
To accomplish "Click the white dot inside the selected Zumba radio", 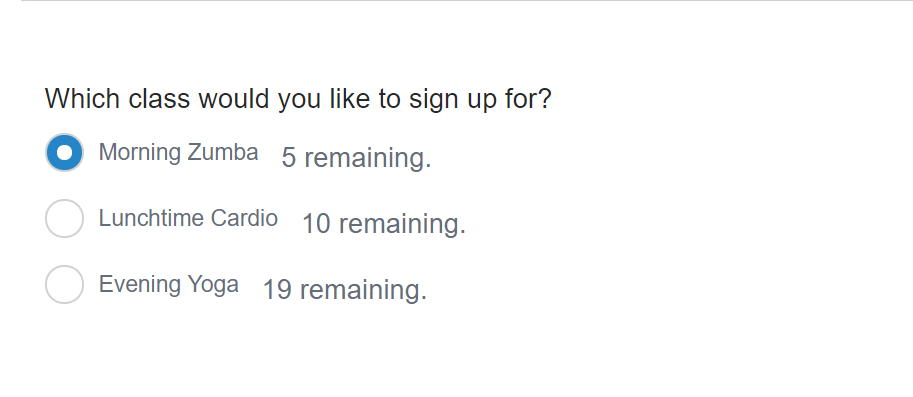I will point(64,153).
